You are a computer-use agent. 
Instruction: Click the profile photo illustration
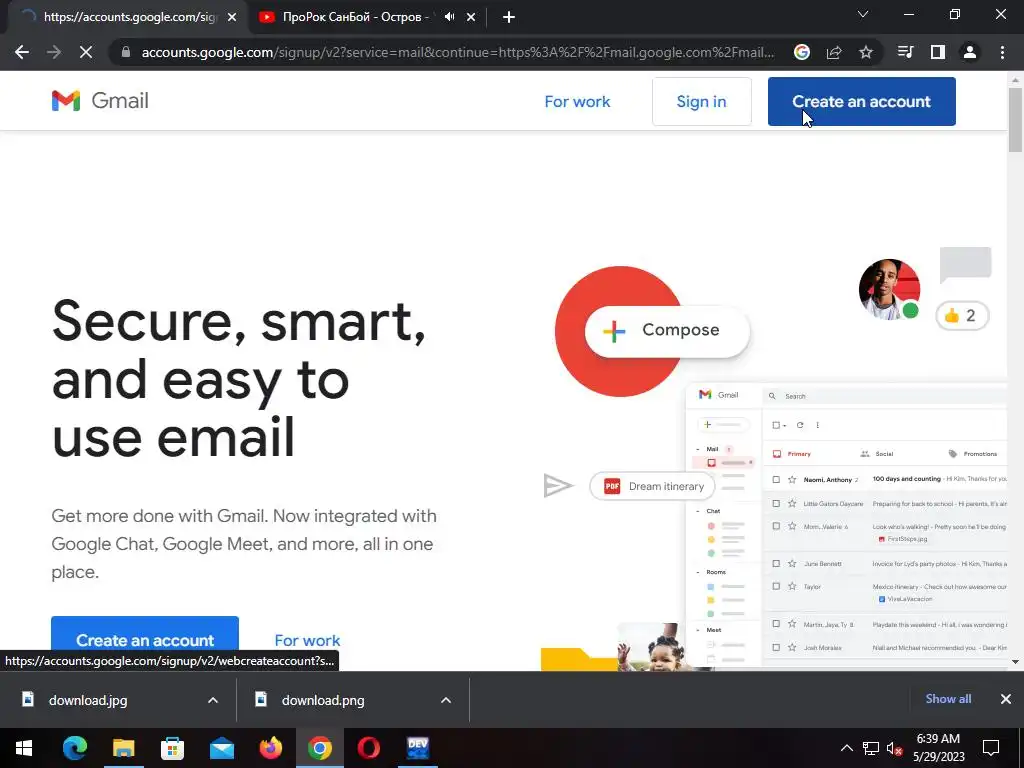click(889, 289)
